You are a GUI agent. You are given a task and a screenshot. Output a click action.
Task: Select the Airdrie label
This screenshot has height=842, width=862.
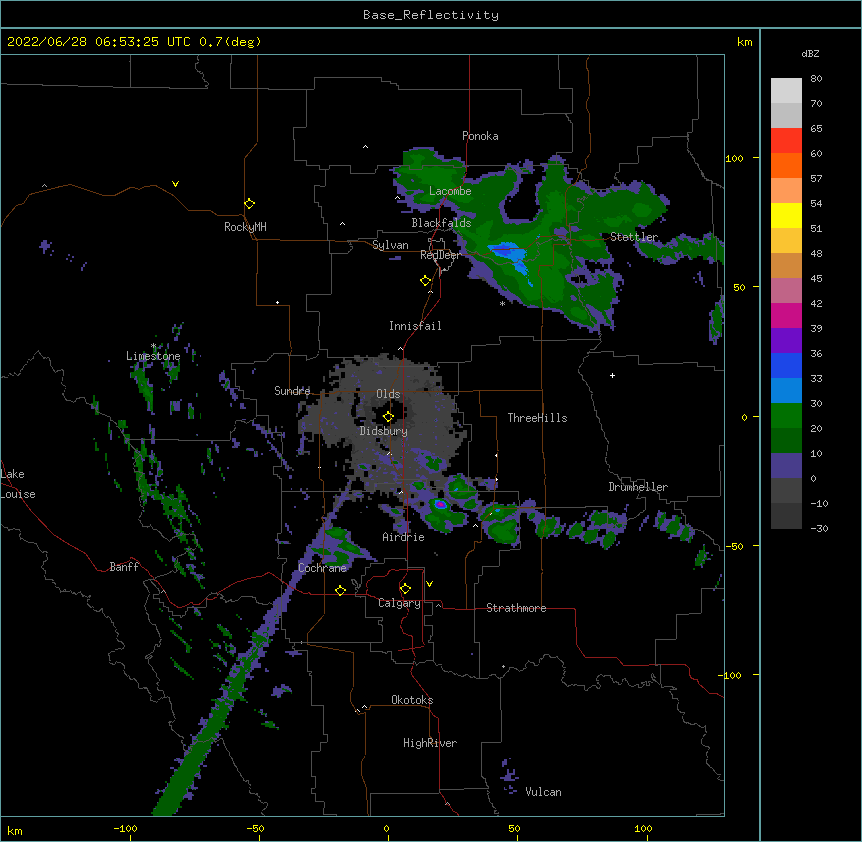coord(403,537)
